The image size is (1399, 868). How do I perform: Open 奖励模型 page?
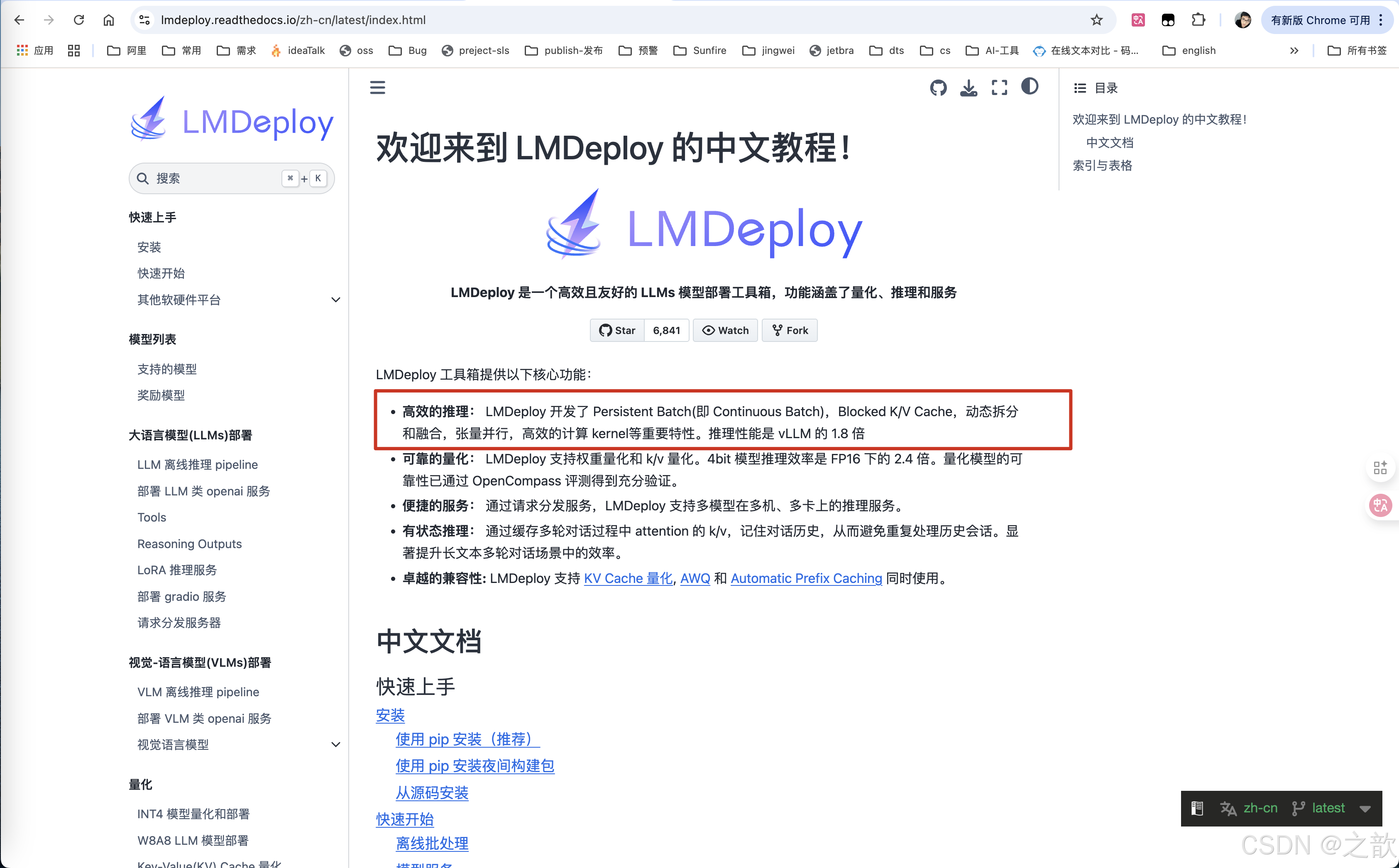pos(161,395)
